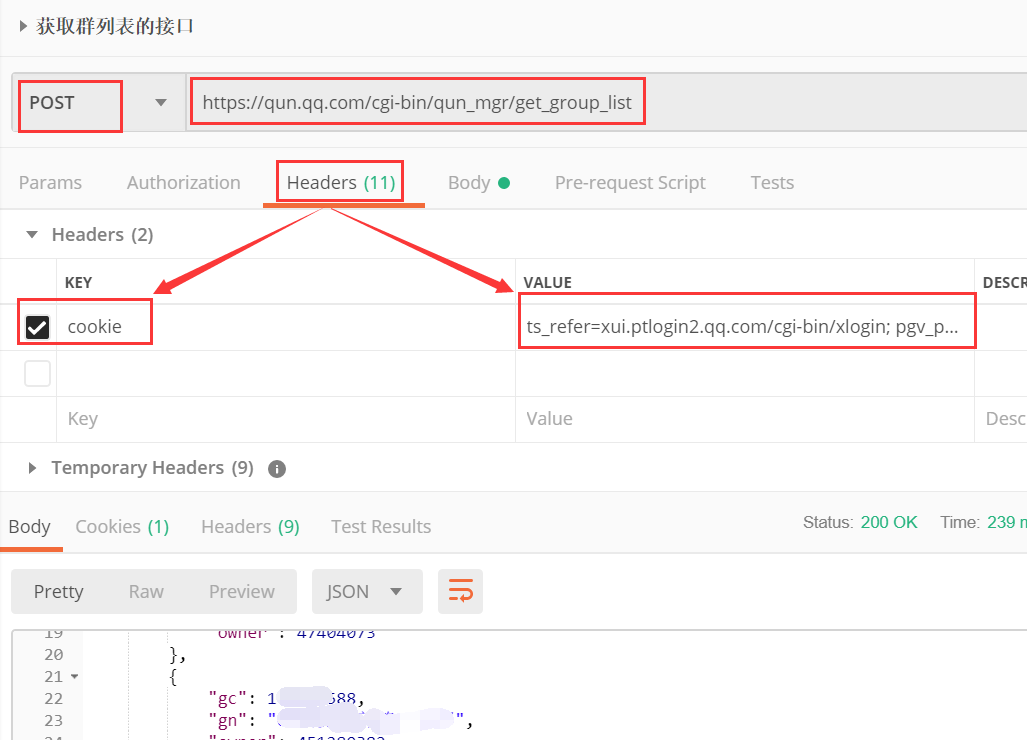Collapse the JSON fold arrow at line 21

point(75,676)
